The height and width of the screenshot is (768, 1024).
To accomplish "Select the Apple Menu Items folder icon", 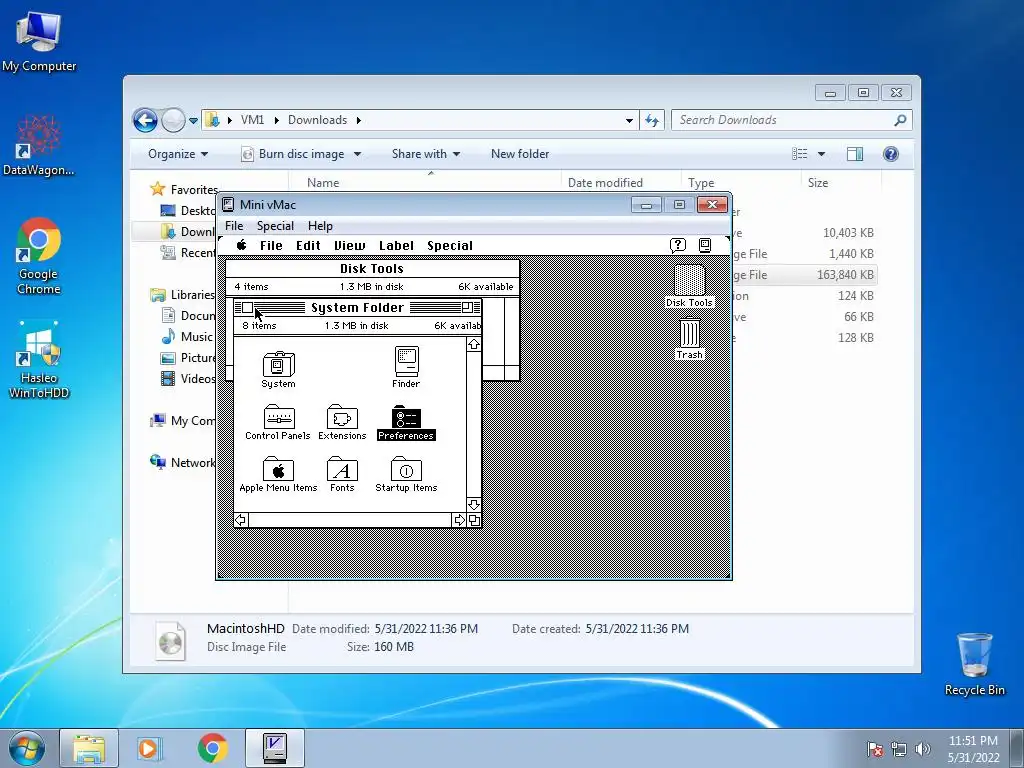I will coord(279,469).
